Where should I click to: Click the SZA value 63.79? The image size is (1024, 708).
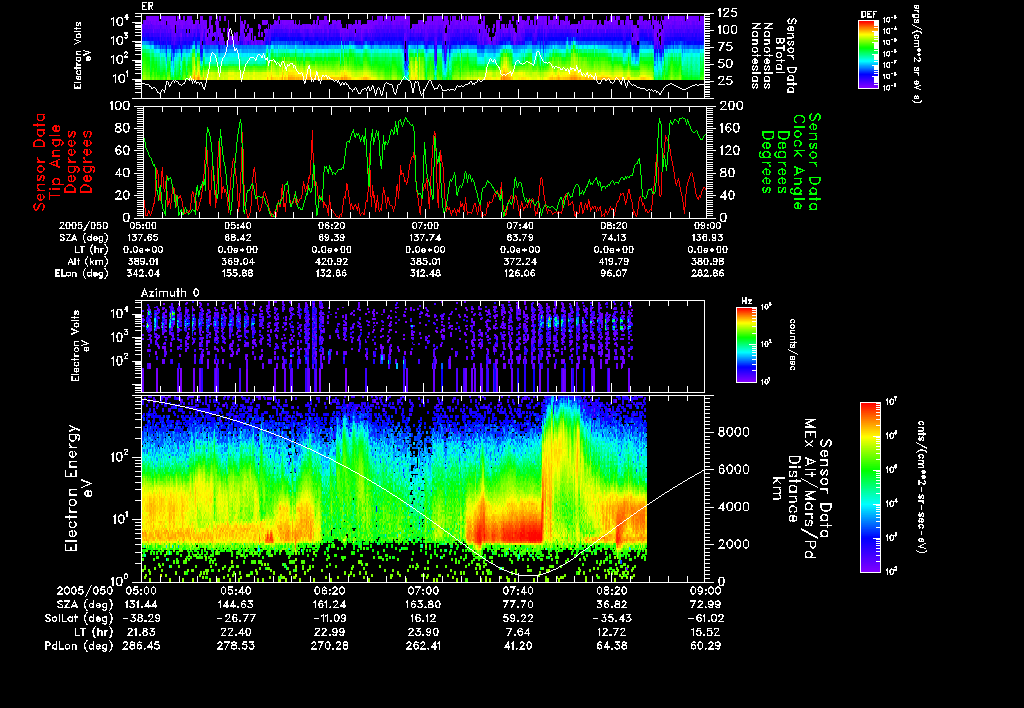pos(520,238)
